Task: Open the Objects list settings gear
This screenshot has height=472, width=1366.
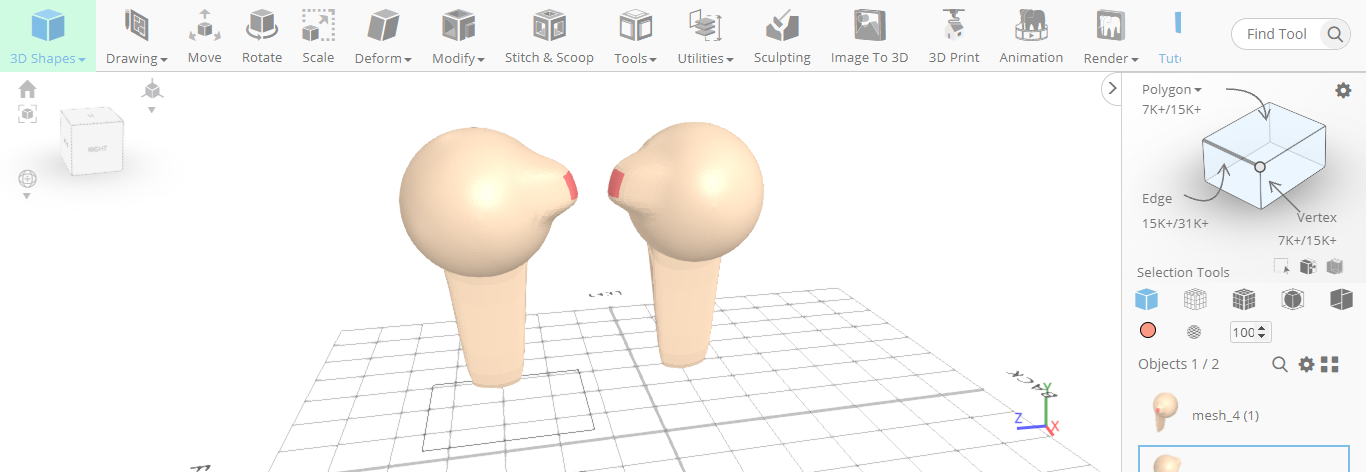Action: tap(1306, 364)
